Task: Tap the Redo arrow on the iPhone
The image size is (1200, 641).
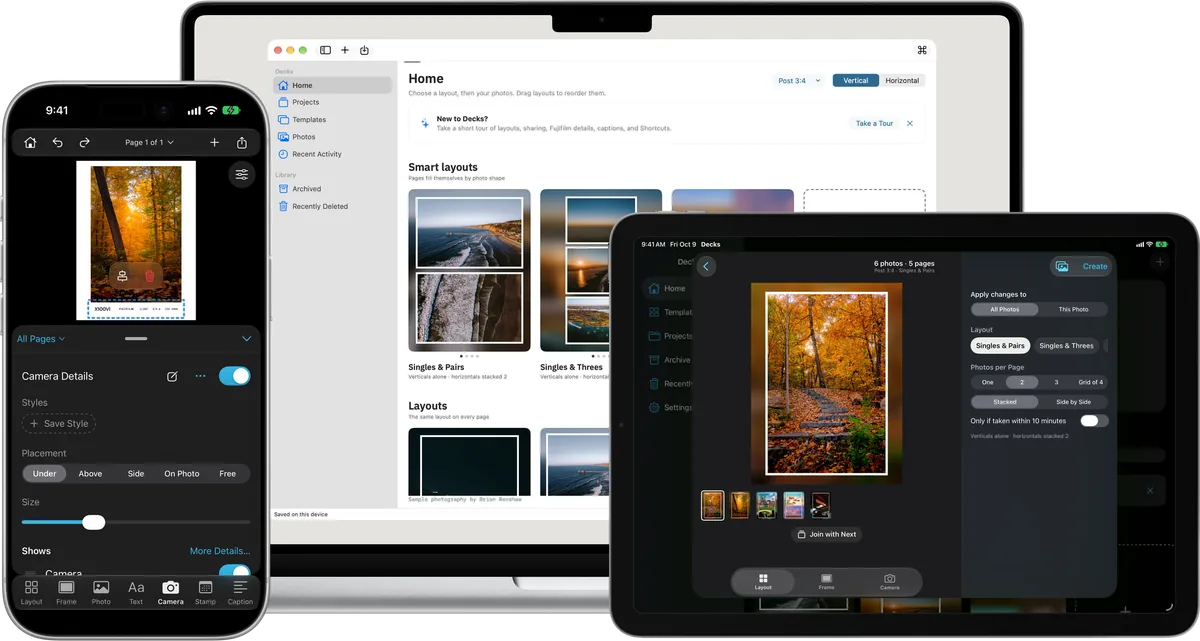Action: click(85, 143)
